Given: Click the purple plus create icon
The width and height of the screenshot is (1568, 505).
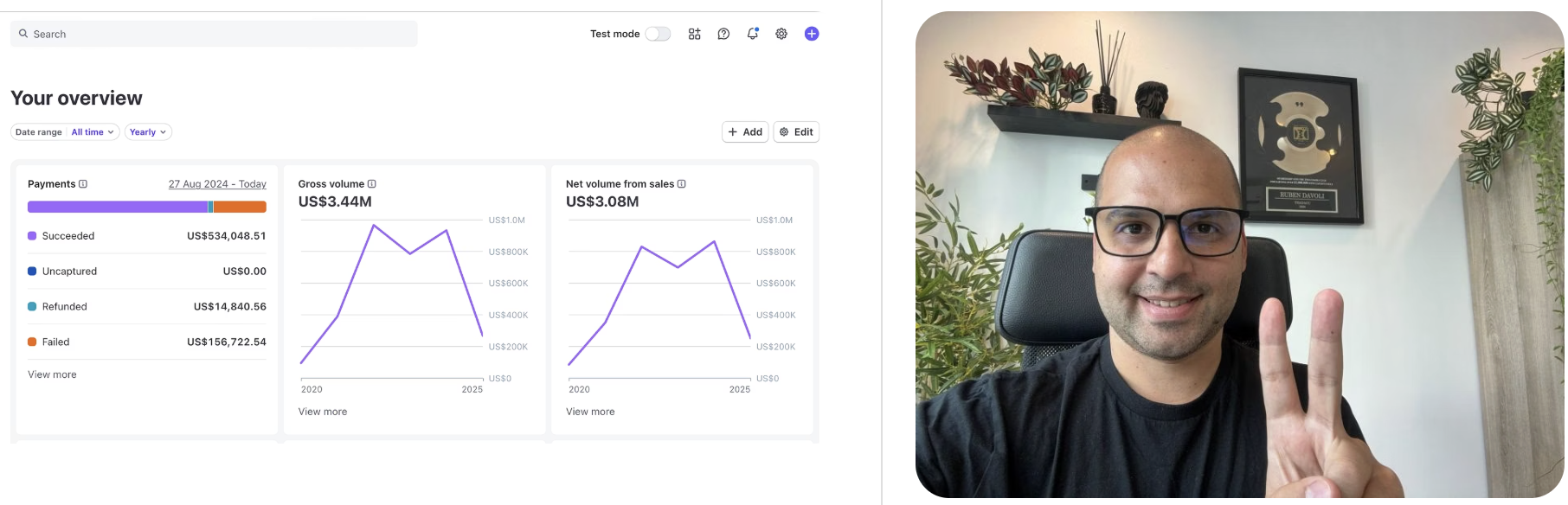Looking at the screenshot, I should point(812,34).
